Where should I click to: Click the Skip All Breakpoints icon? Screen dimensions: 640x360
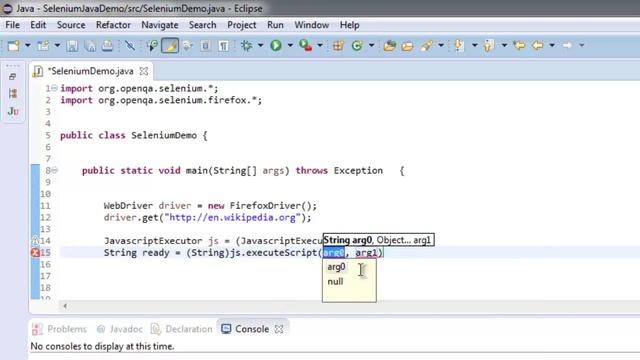point(130,45)
